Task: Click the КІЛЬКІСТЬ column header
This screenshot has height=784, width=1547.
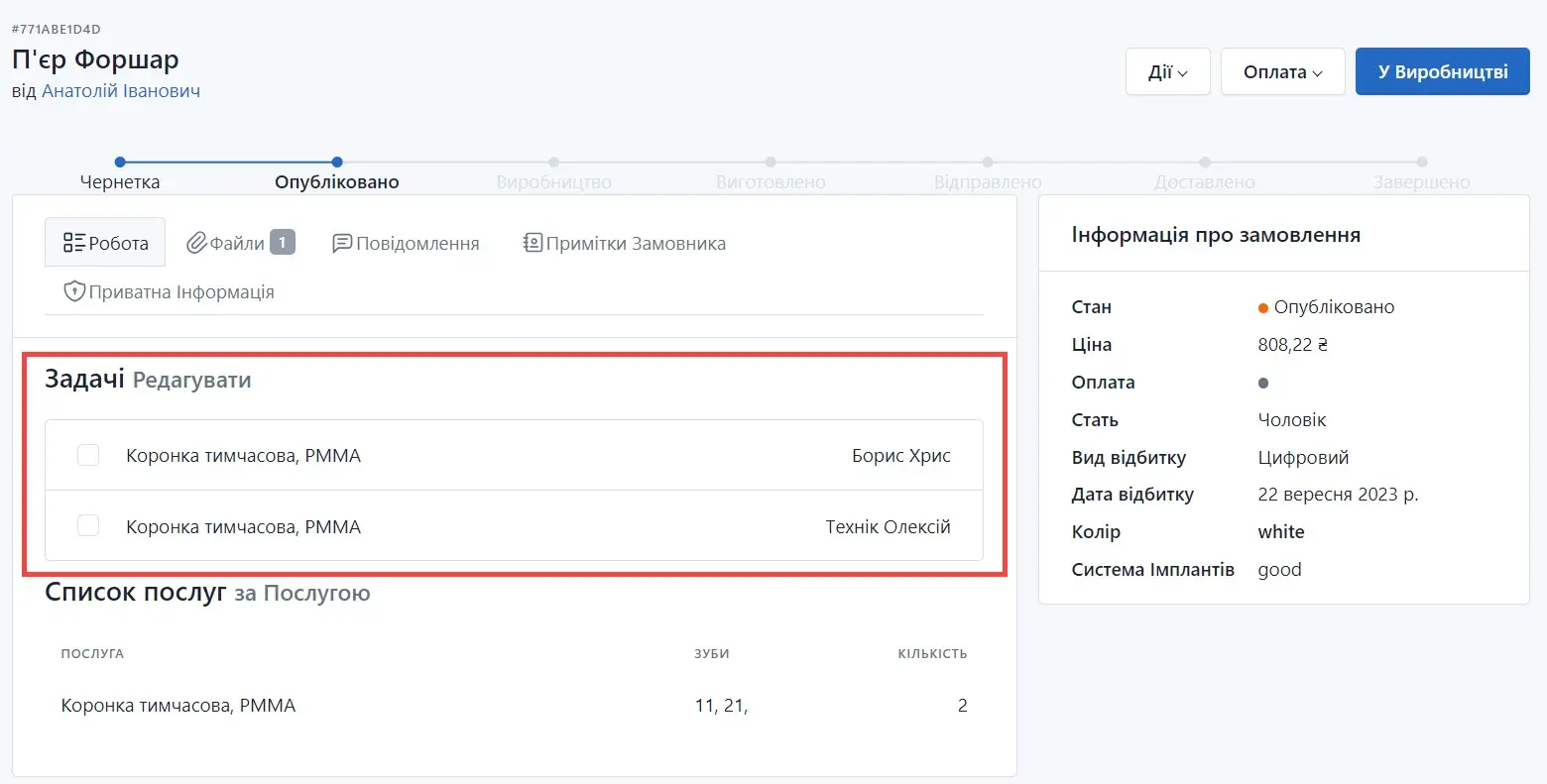Action: pyautogui.click(x=932, y=654)
